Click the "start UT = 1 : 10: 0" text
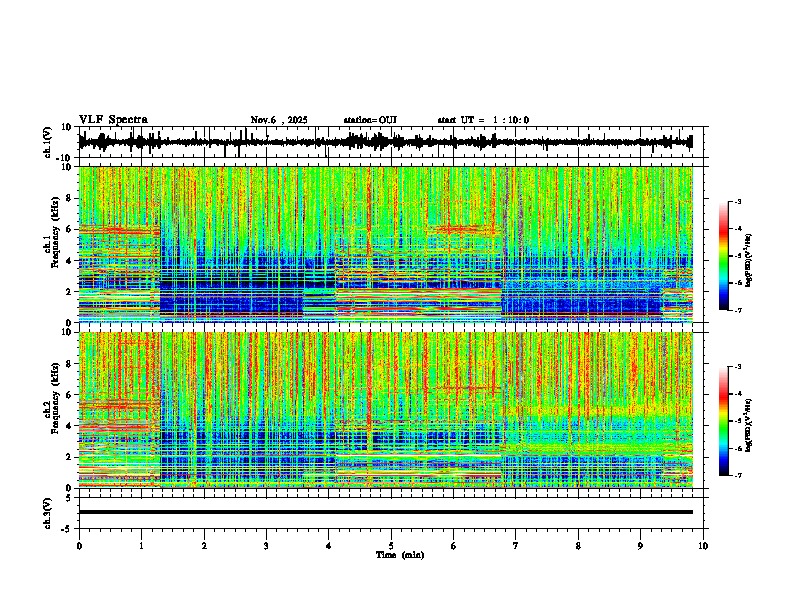This screenshot has height=612, width=792. point(483,120)
